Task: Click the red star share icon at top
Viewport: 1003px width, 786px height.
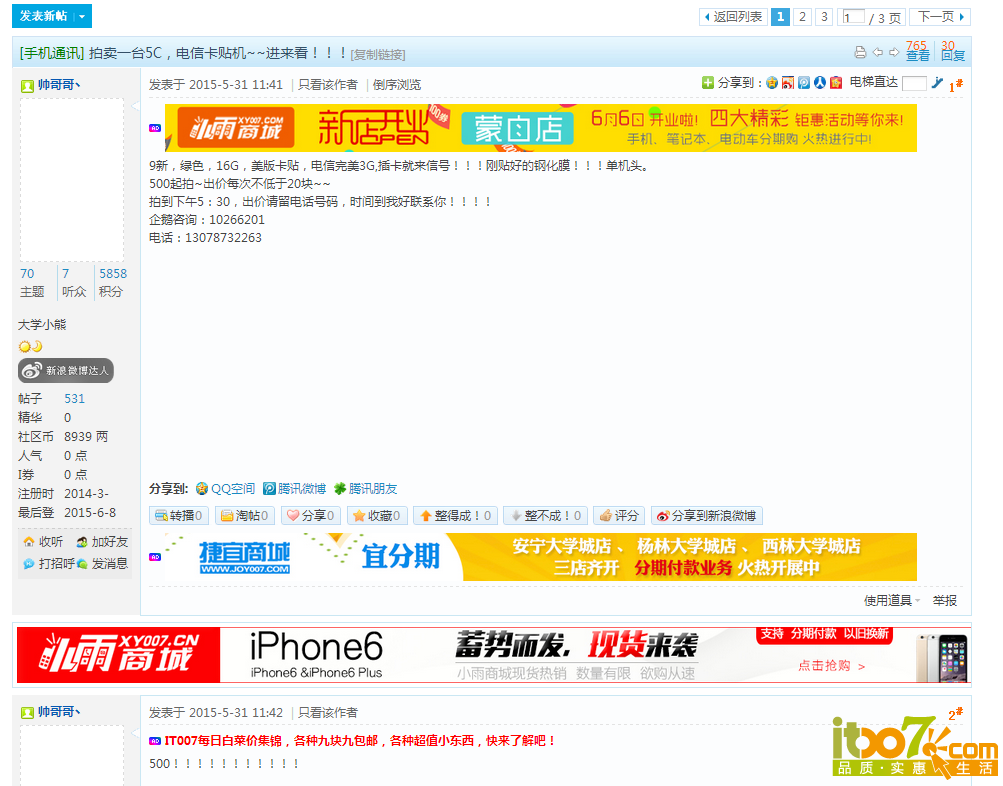Action: tap(836, 83)
